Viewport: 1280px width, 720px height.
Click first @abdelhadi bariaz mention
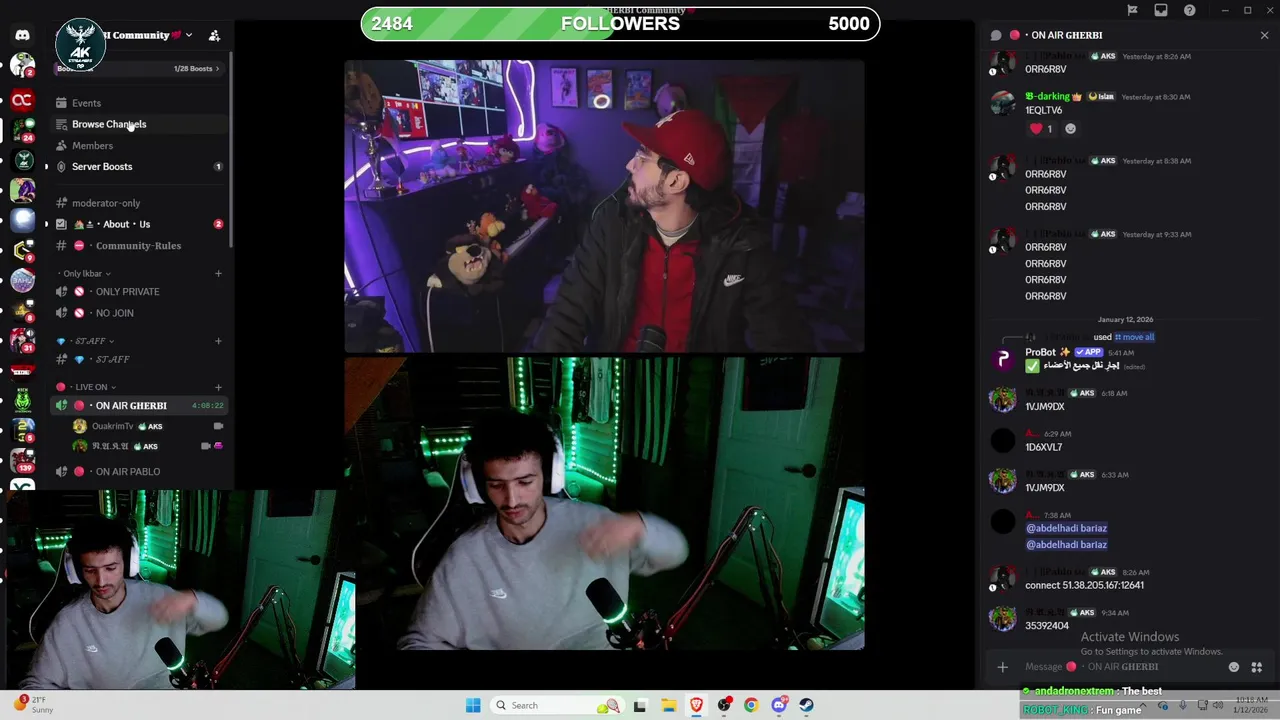point(1066,528)
